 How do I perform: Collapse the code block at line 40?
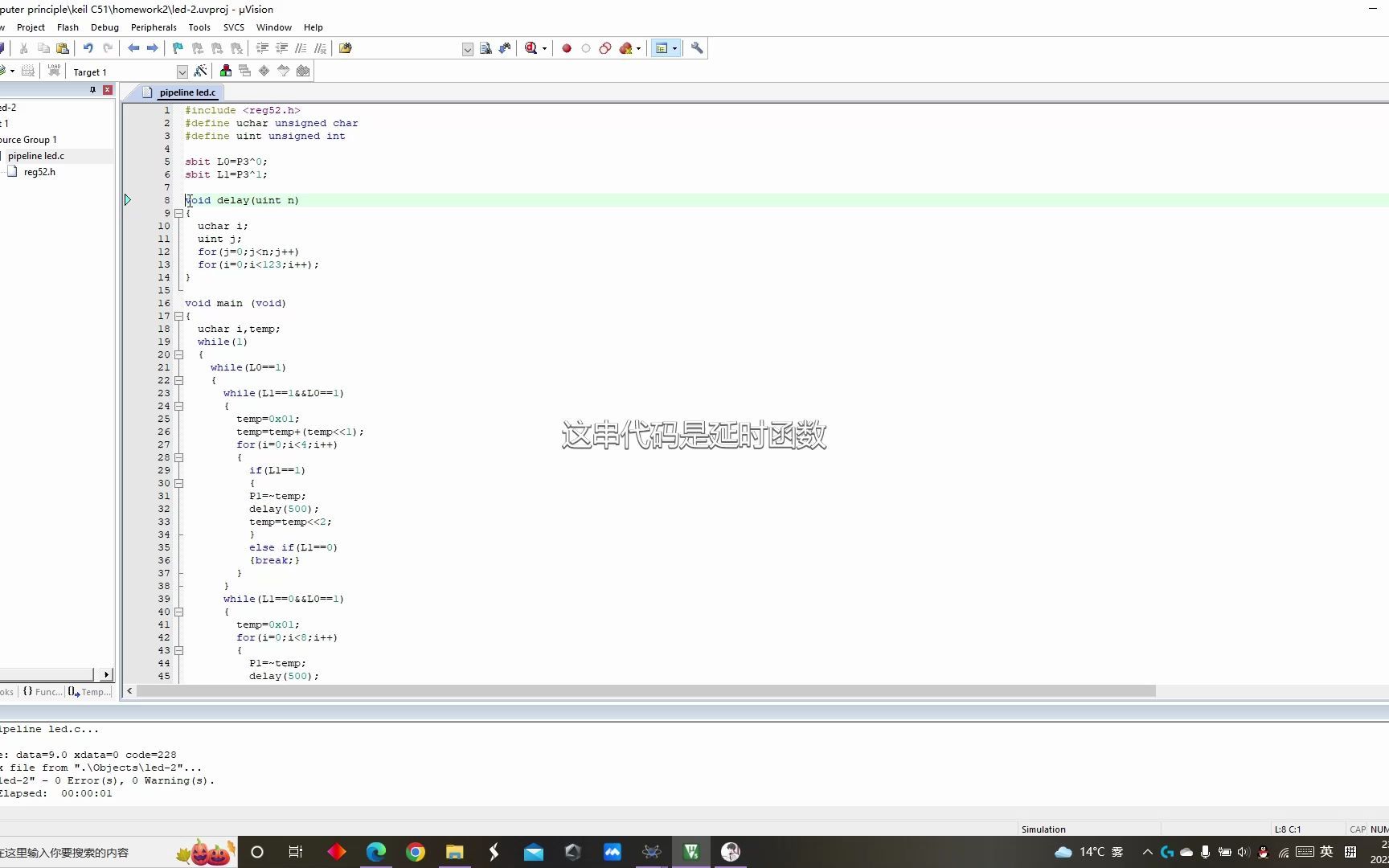click(178, 612)
